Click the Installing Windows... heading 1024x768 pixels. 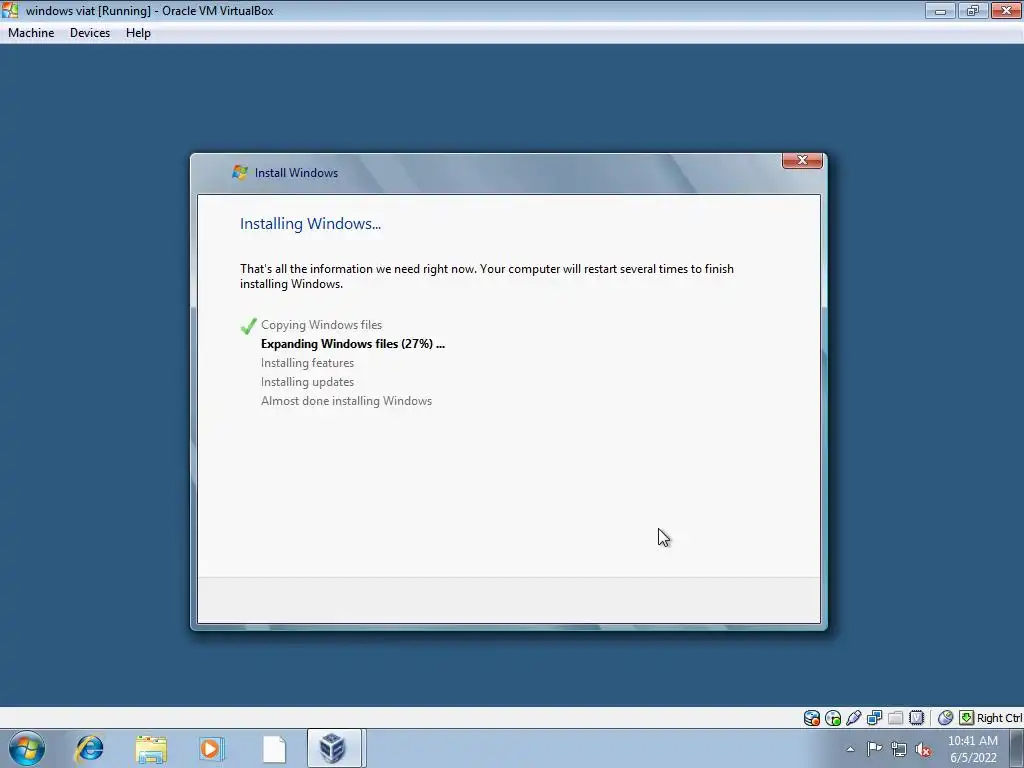[310, 223]
